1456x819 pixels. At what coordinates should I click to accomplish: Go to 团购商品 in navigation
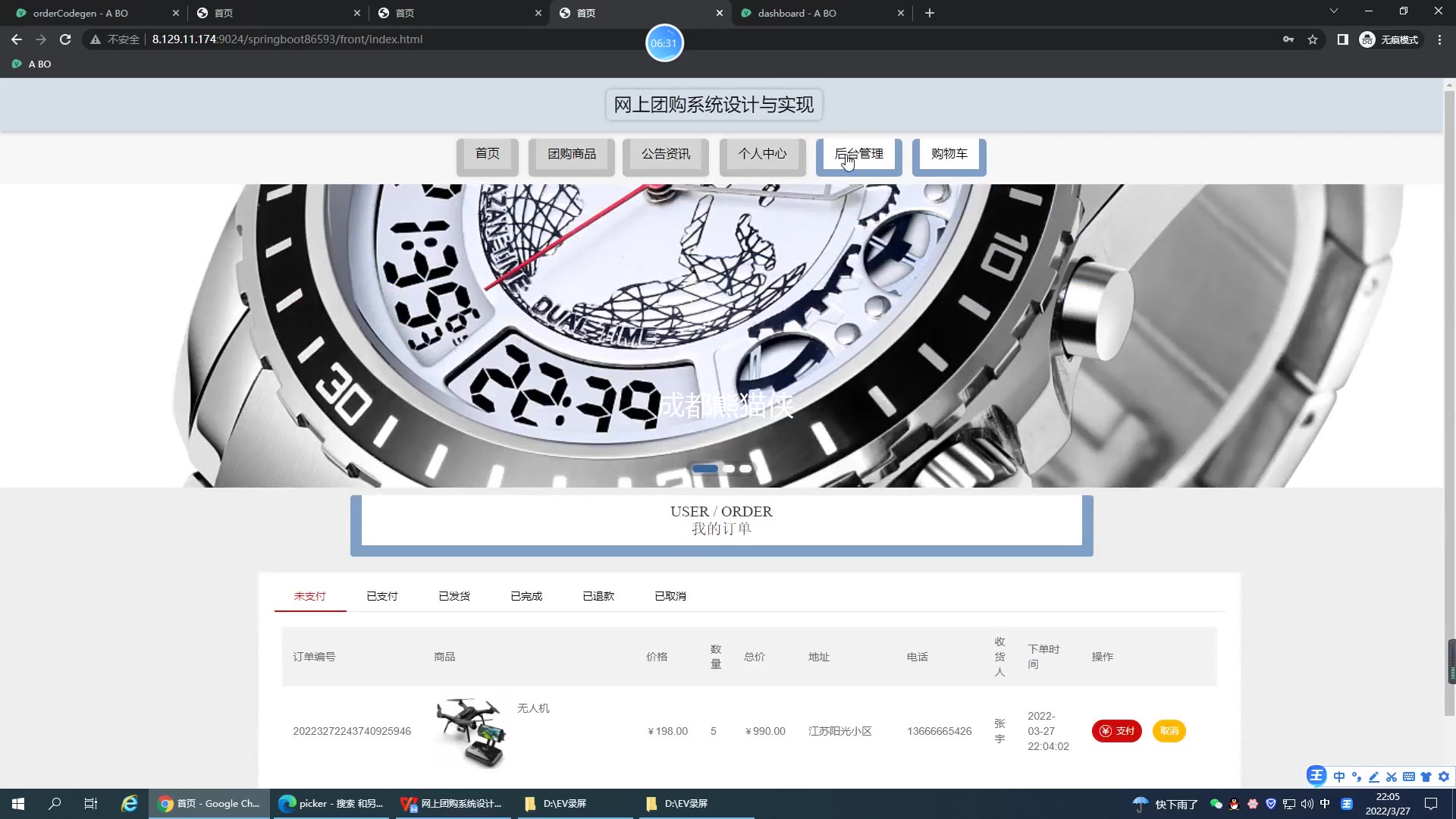pos(572,154)
